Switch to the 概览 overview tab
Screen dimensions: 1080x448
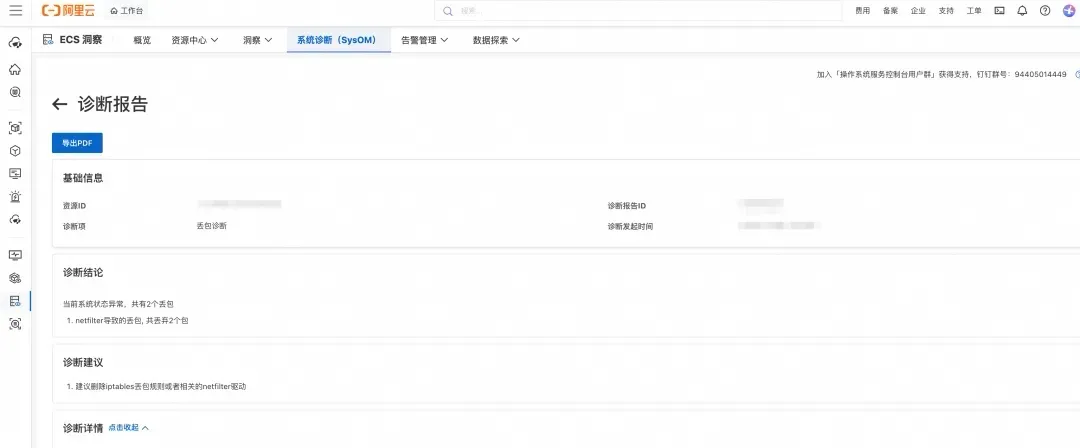(142, 40)
